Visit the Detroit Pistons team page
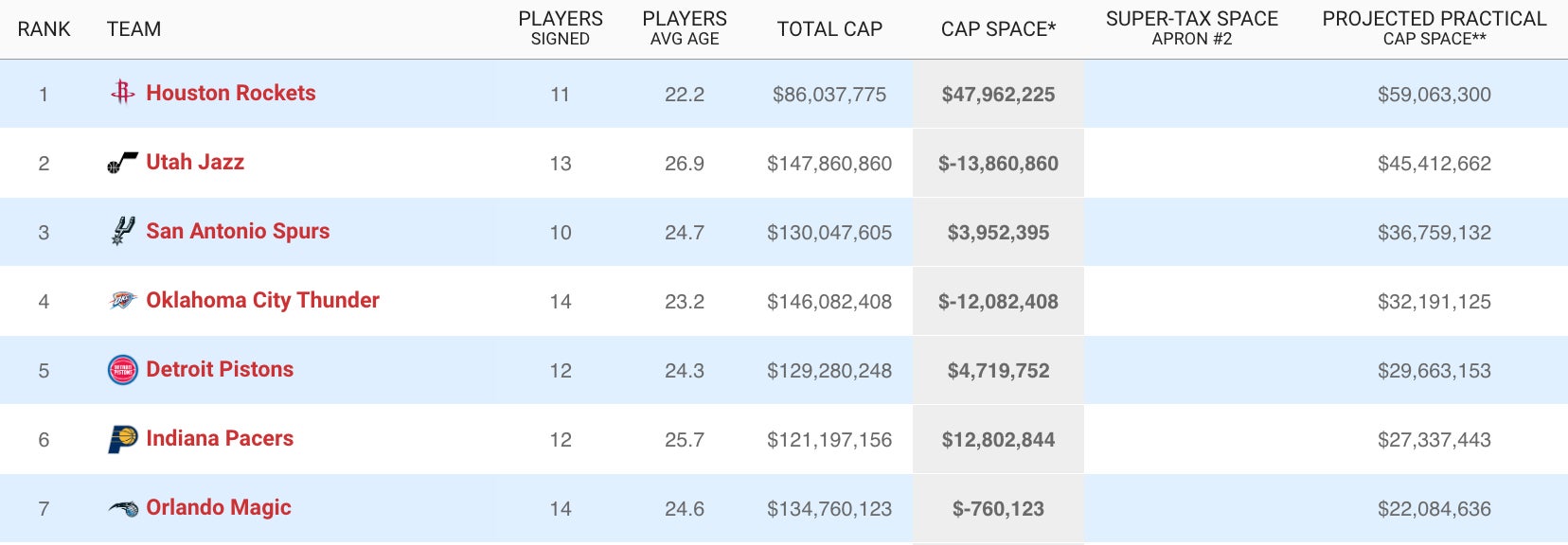The image size is (1568, 545). [220, 369]
